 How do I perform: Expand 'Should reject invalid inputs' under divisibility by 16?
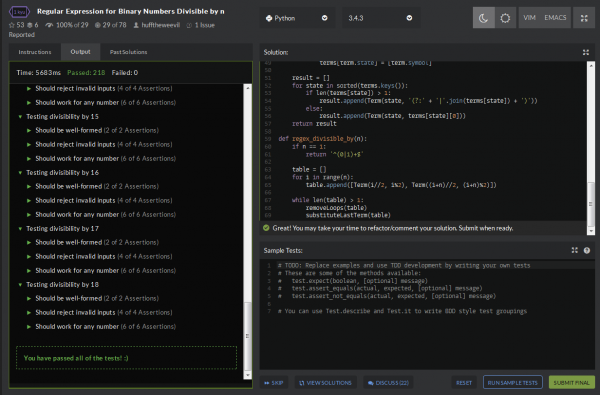(29, 201)
